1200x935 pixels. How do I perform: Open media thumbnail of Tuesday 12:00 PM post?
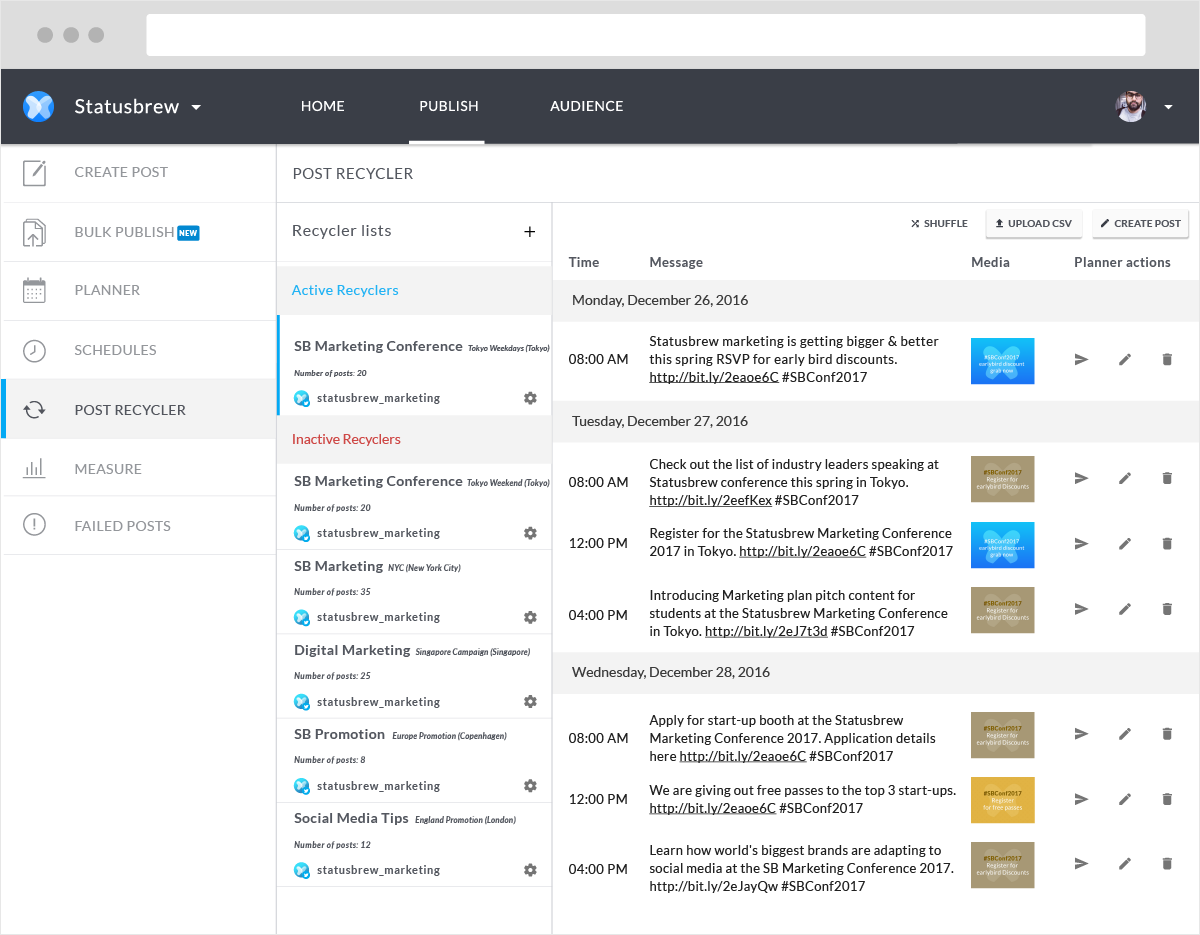click(1002, 545)
